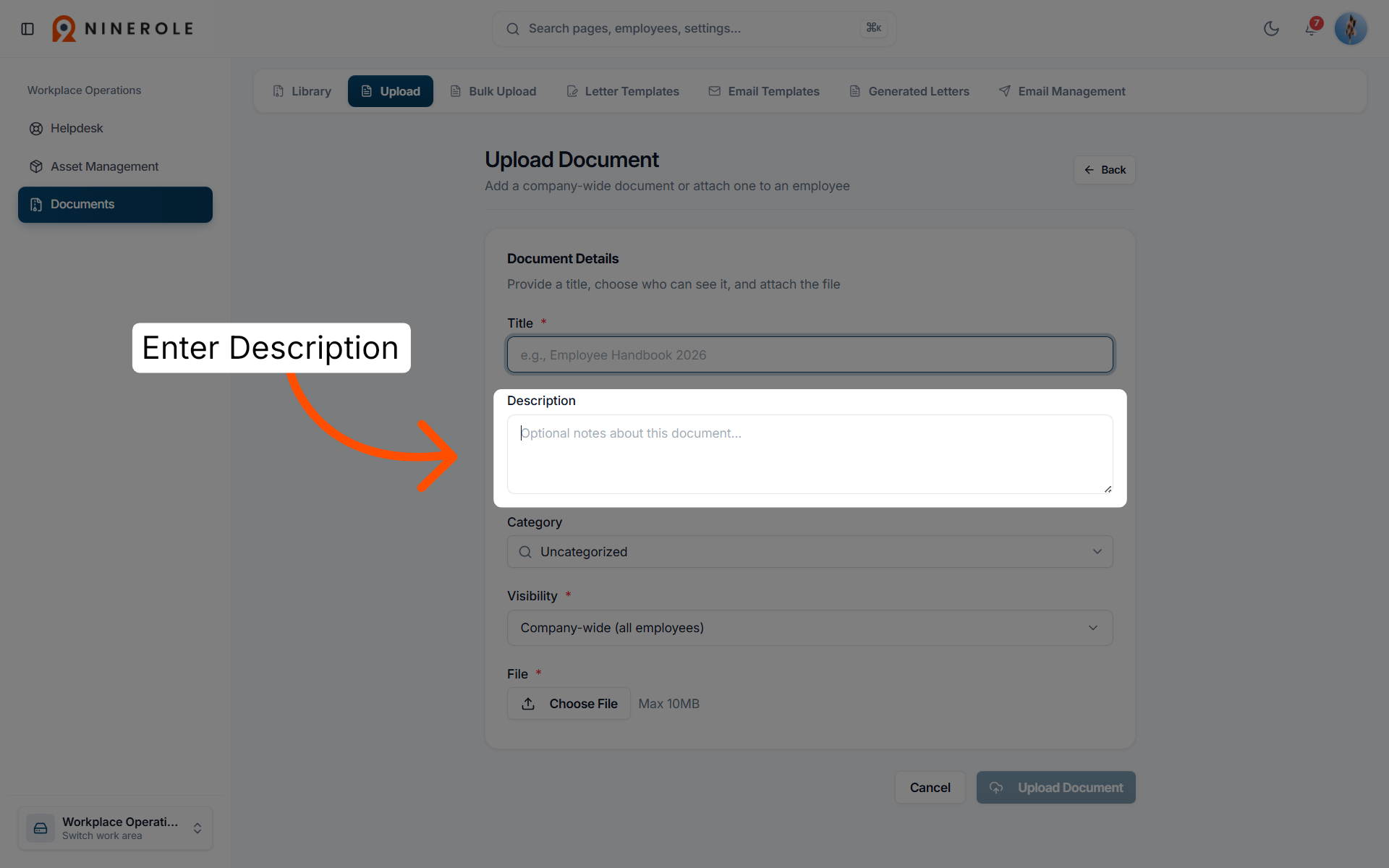Open the user profile avatar
Image resolution: width=1389 pixels, height=868 pixels.
[x=1351, y=29]
